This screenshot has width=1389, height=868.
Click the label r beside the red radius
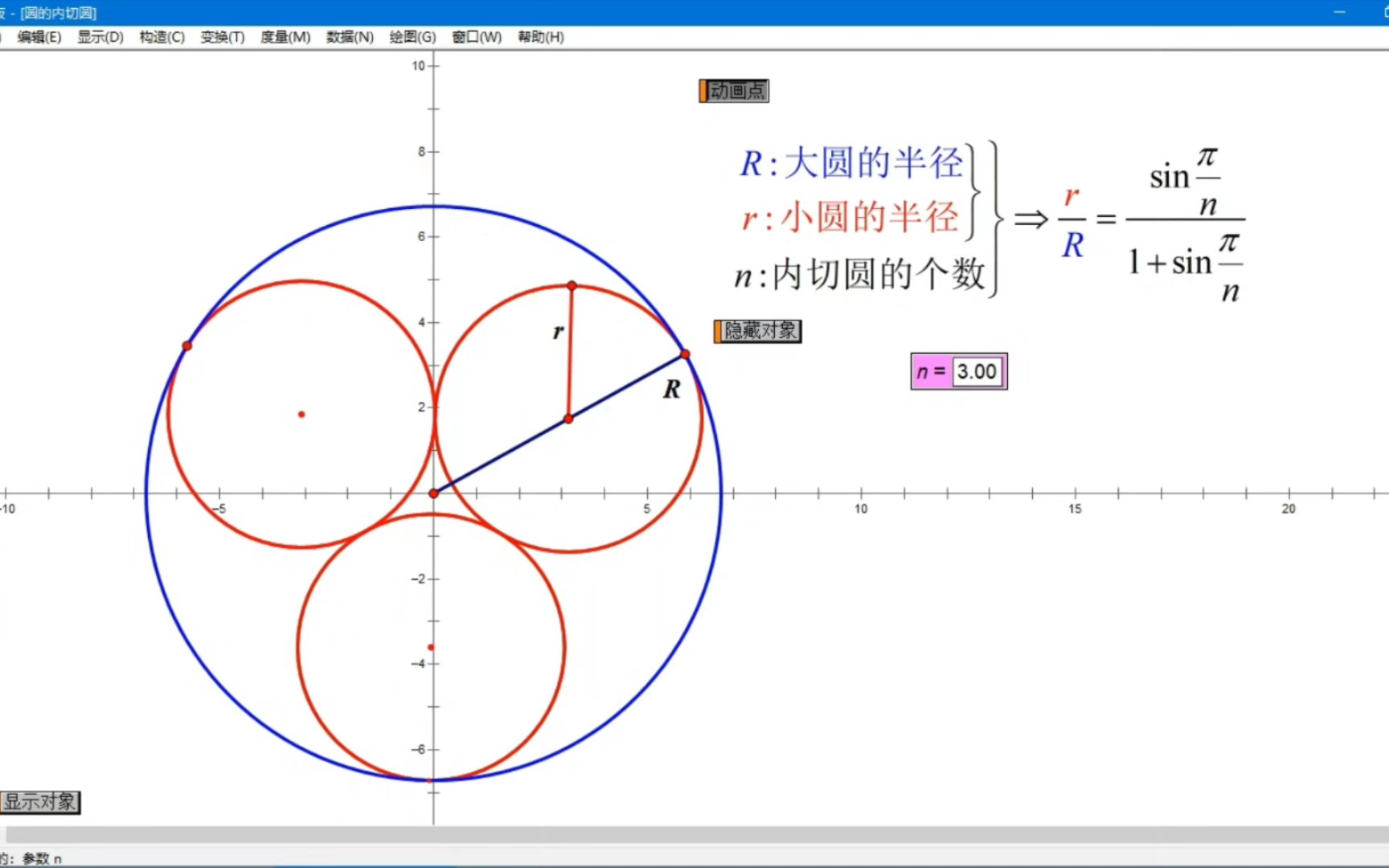click(558, 331)
